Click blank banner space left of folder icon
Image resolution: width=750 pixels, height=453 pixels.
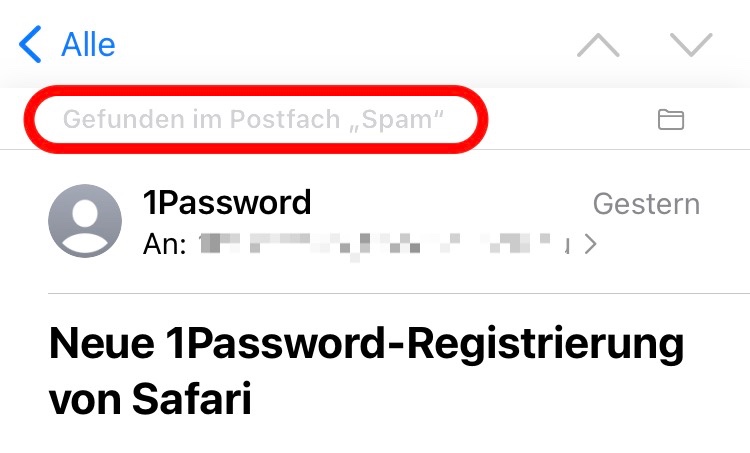click(570, 120)
